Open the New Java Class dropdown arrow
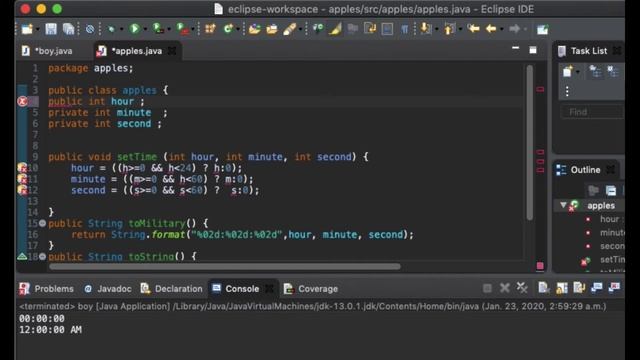Screen dimensions: 640x360 tap(238, 29)
